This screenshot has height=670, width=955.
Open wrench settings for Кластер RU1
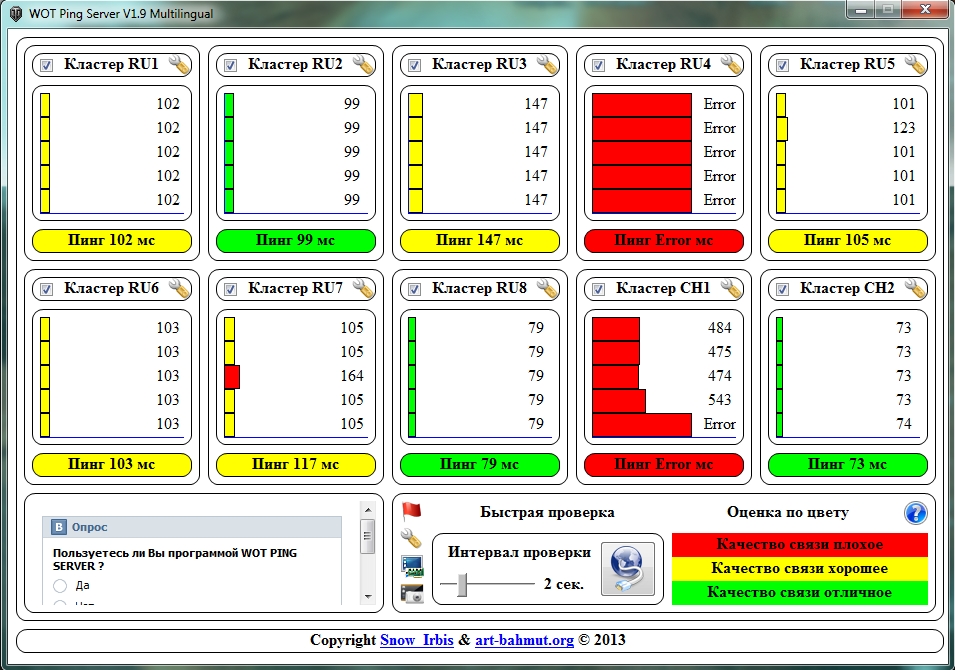click(180, 65)
